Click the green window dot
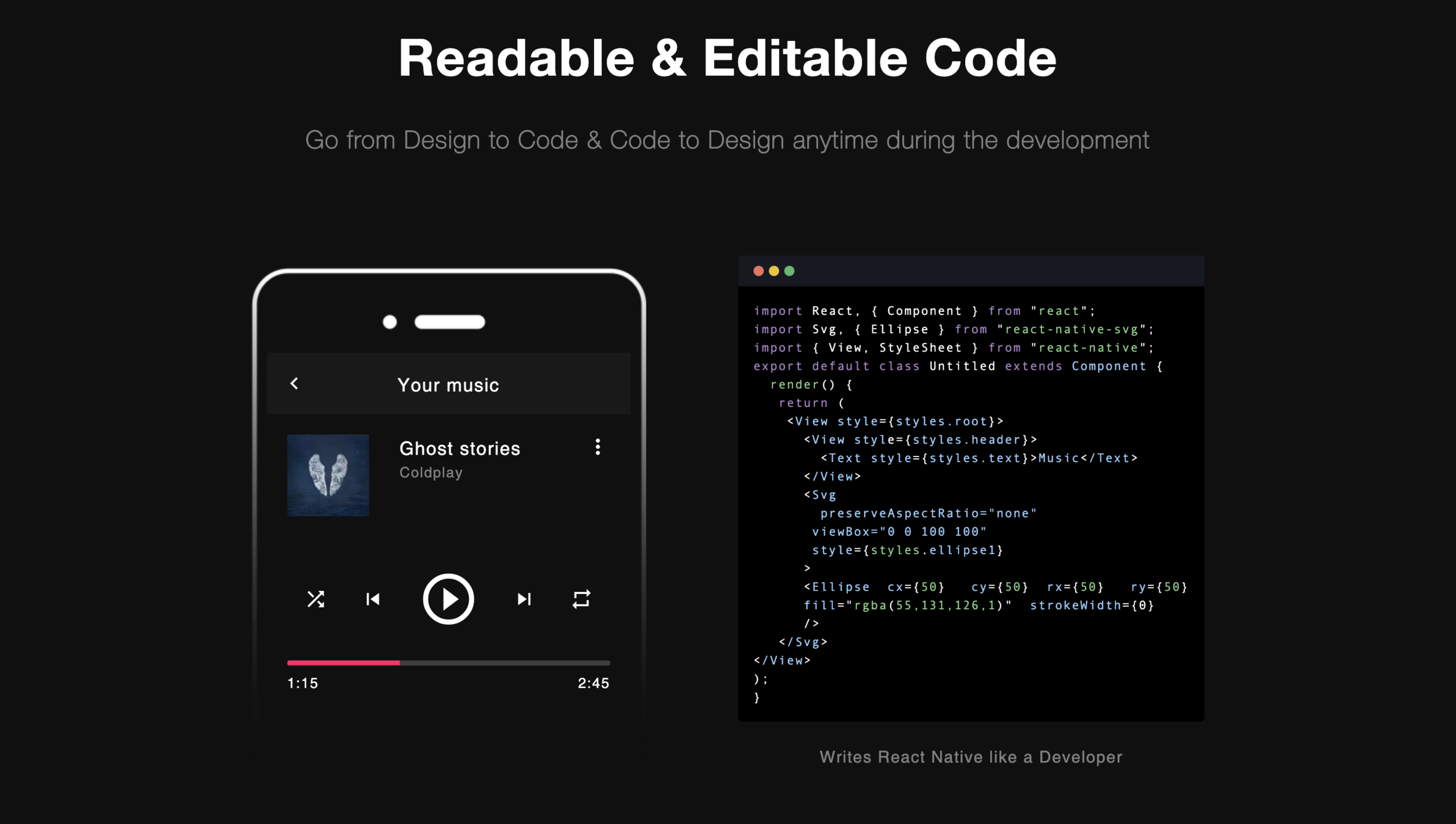The image size is (1456, 824). pos(789,271)
